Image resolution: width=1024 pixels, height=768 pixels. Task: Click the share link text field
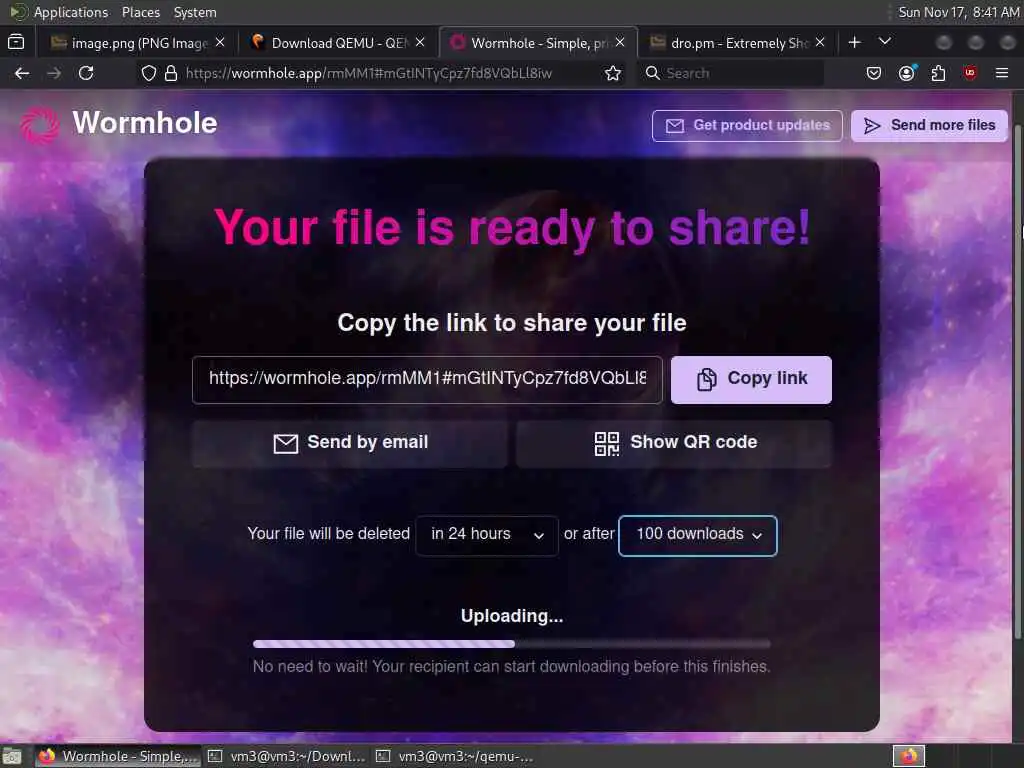click(427, 379)
